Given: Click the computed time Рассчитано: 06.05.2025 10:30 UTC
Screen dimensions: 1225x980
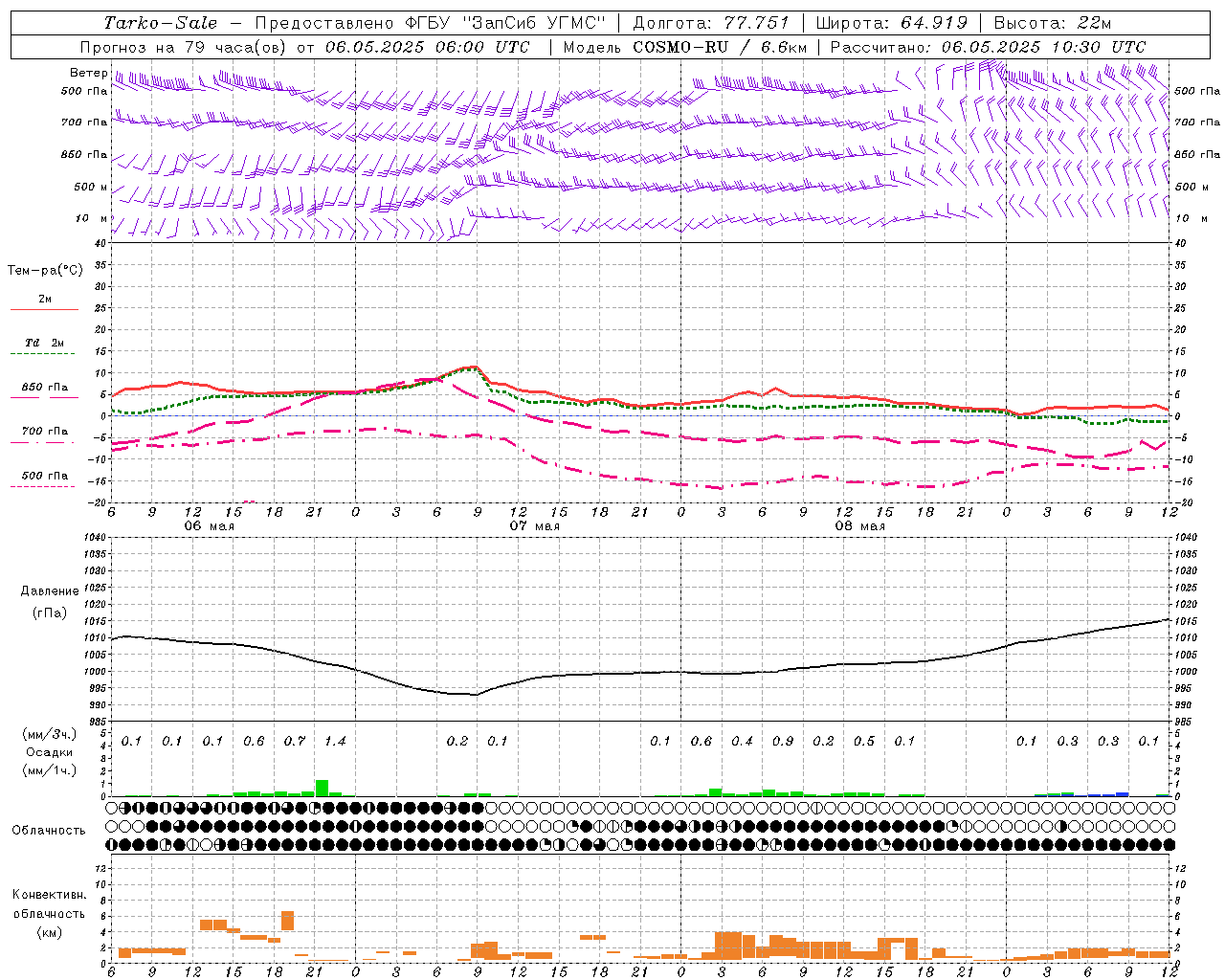Looking at the screenshot, I should point(988,47).
